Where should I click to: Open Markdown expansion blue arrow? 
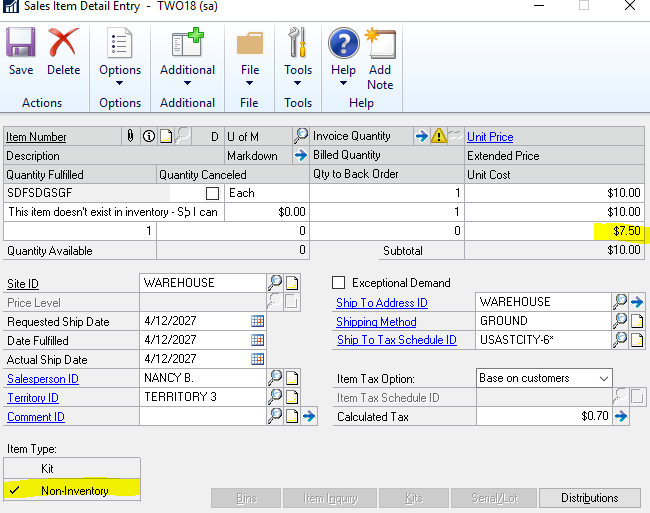(x=301, y=155)
